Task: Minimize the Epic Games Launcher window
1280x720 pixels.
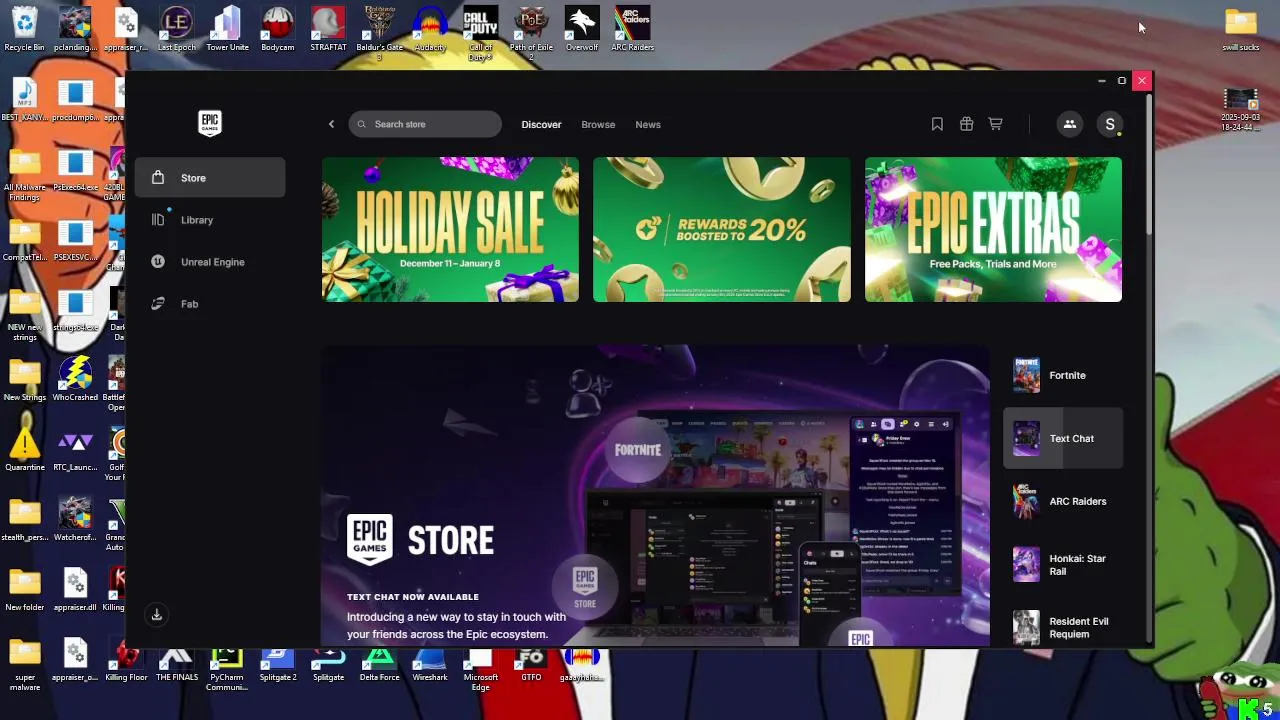Action: pyautogui.click(x=1101, y=80)
